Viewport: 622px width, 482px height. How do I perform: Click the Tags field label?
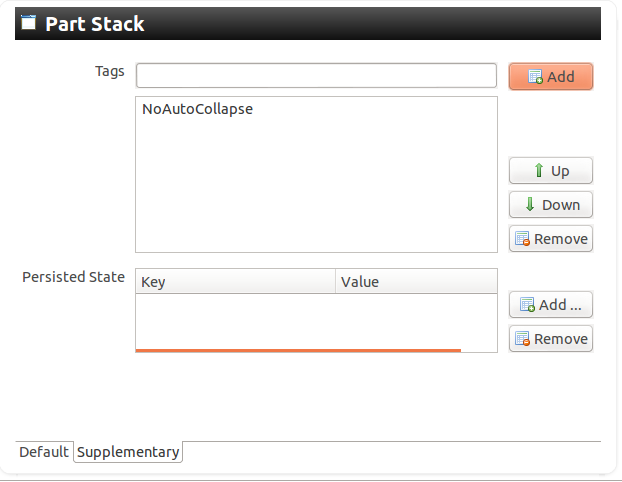tap(109, 71)
